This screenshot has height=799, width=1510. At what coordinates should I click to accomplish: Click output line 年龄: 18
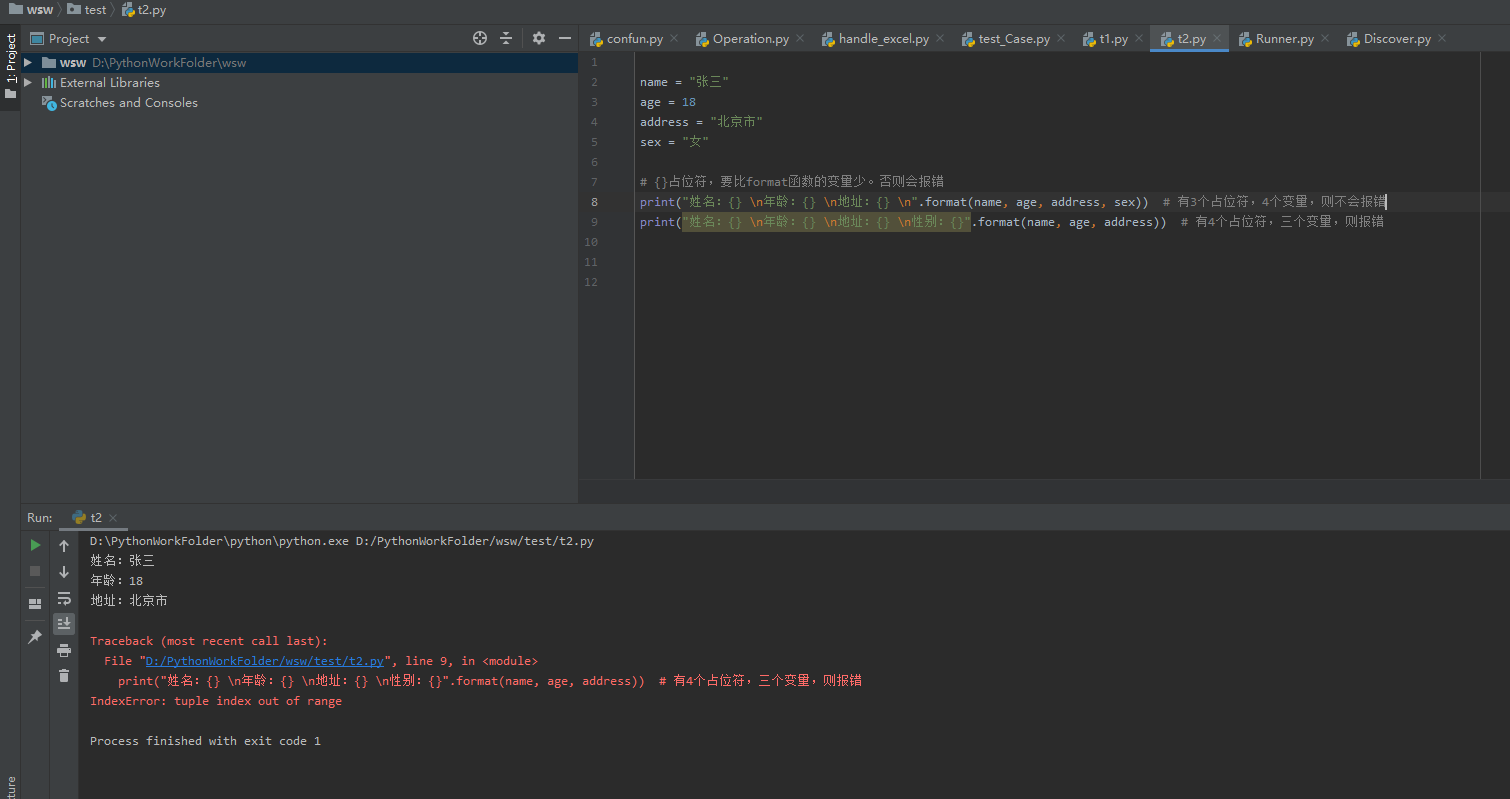click(x=117, y=581)
